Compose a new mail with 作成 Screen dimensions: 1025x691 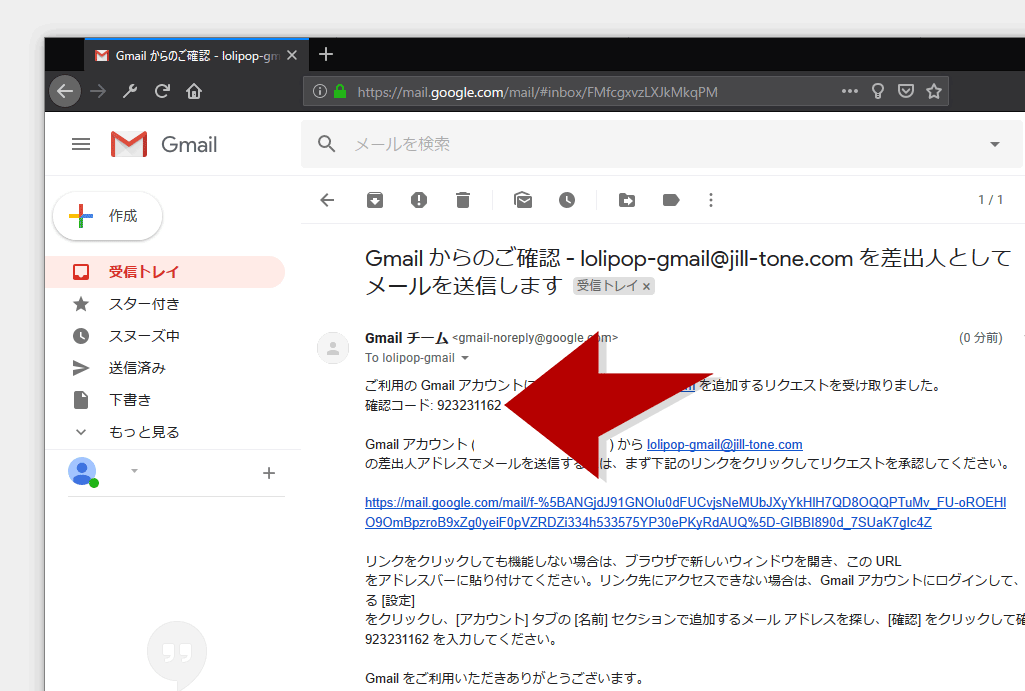(x=107, y=216)
